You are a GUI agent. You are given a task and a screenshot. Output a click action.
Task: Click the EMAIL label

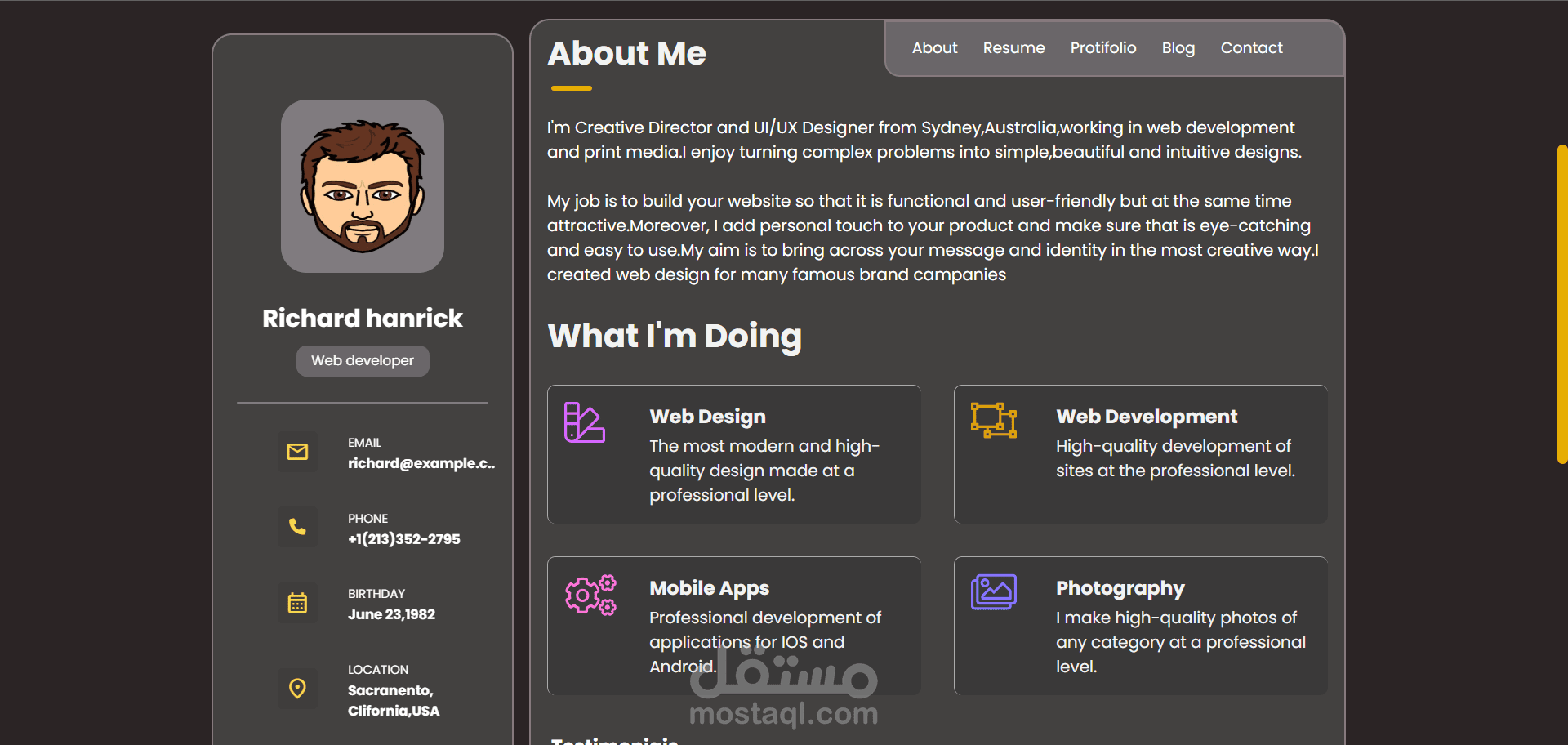(364, 443)
